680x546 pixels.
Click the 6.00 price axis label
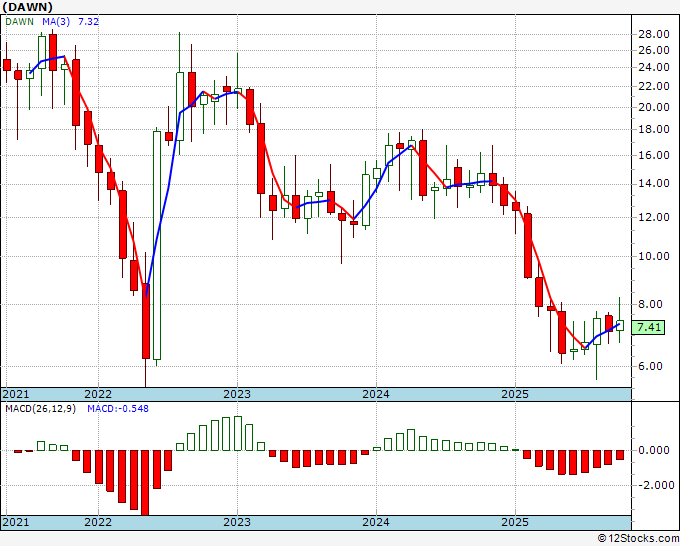(649, 366)
